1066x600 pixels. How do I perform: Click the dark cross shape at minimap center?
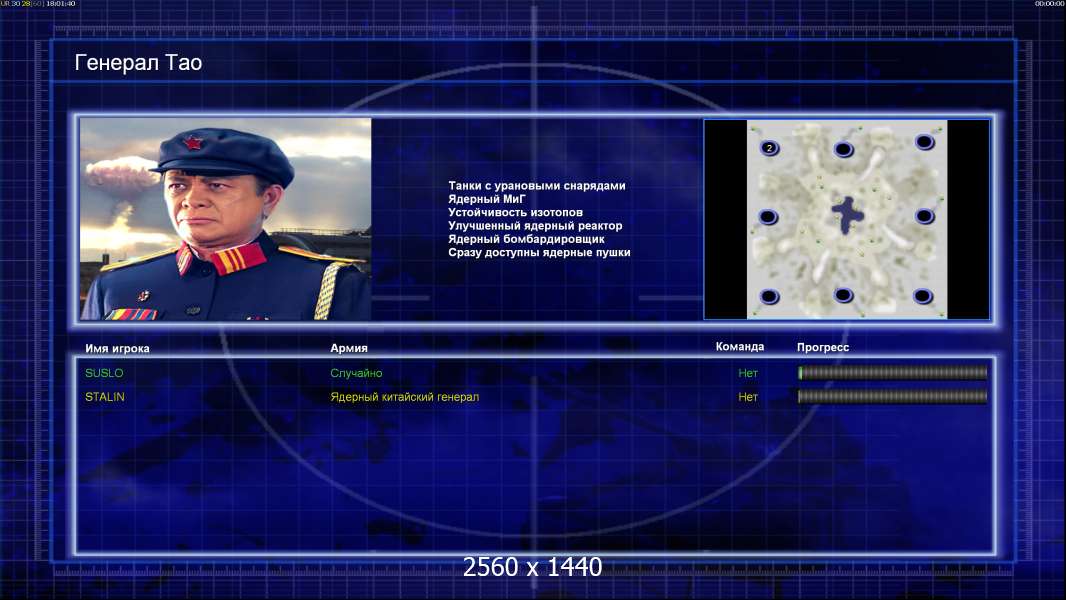[847, 215]
